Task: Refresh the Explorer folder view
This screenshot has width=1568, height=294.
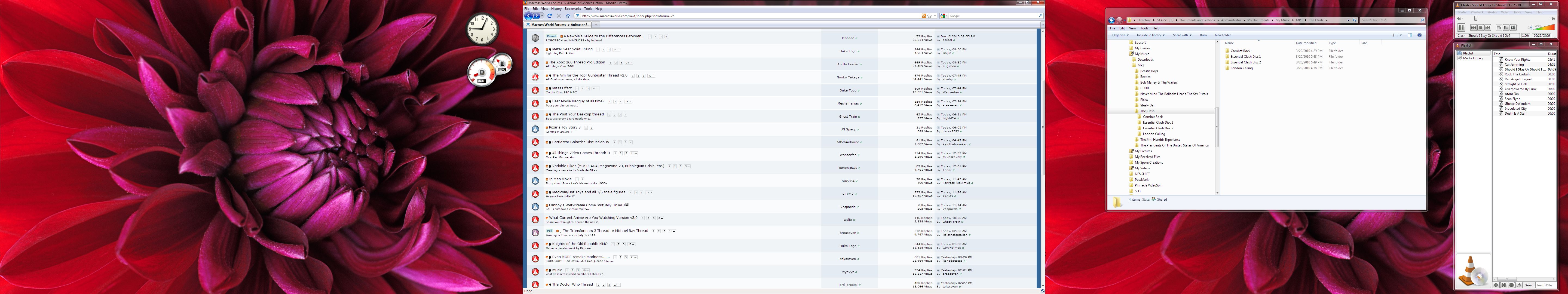Action: point(1354,21)
